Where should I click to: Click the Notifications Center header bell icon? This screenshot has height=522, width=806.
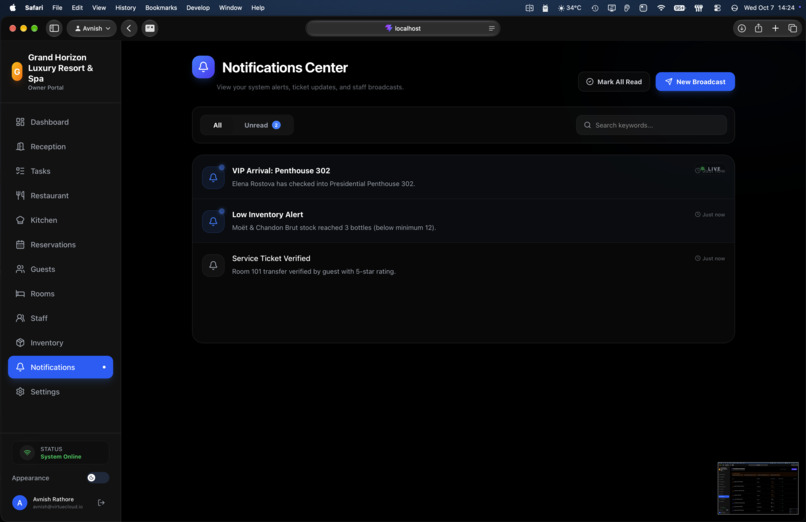pos(203,67)
